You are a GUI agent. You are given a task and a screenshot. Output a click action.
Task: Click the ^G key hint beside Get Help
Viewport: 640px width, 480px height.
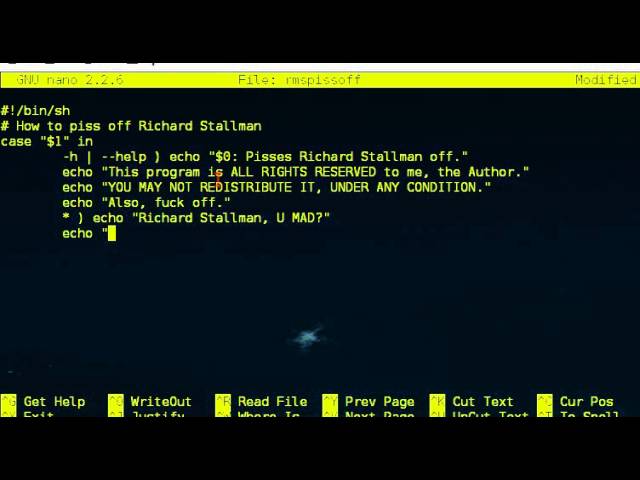point(9,402)
